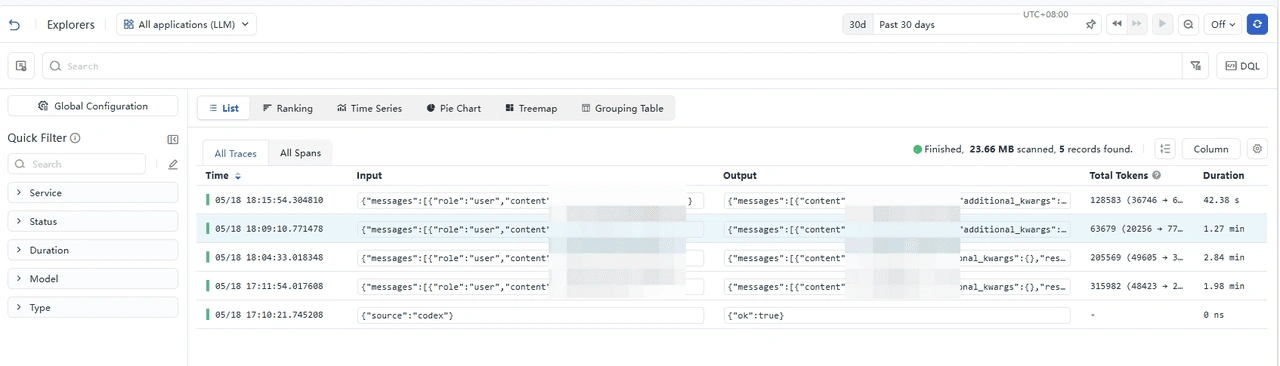Expand the Duration filter

tap(93, 251)
